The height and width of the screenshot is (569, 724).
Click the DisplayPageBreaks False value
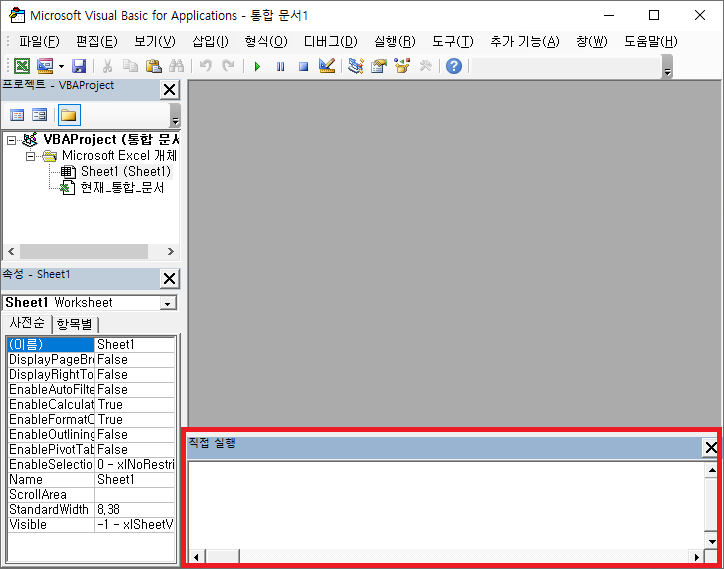tap(134, 360)
